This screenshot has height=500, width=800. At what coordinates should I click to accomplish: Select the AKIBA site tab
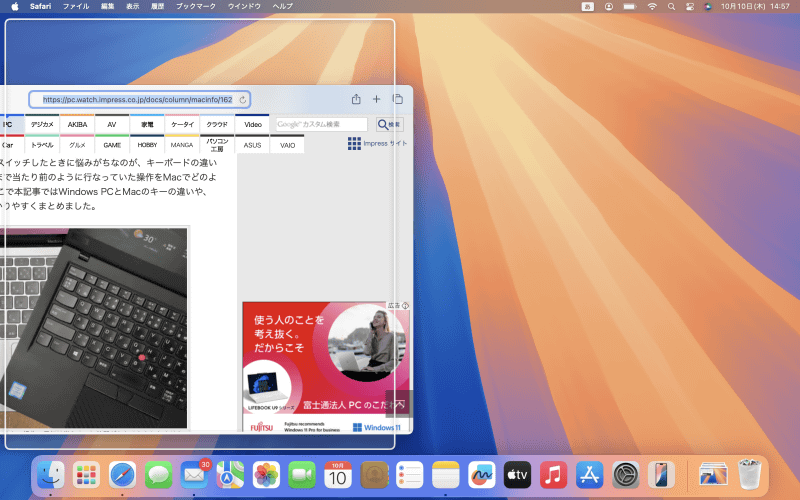click(78, 124)
